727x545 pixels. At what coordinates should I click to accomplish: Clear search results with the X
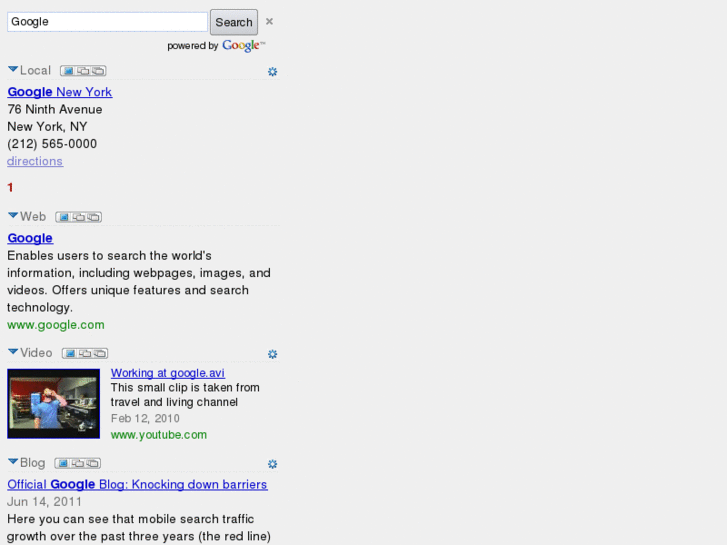point(269,21)
